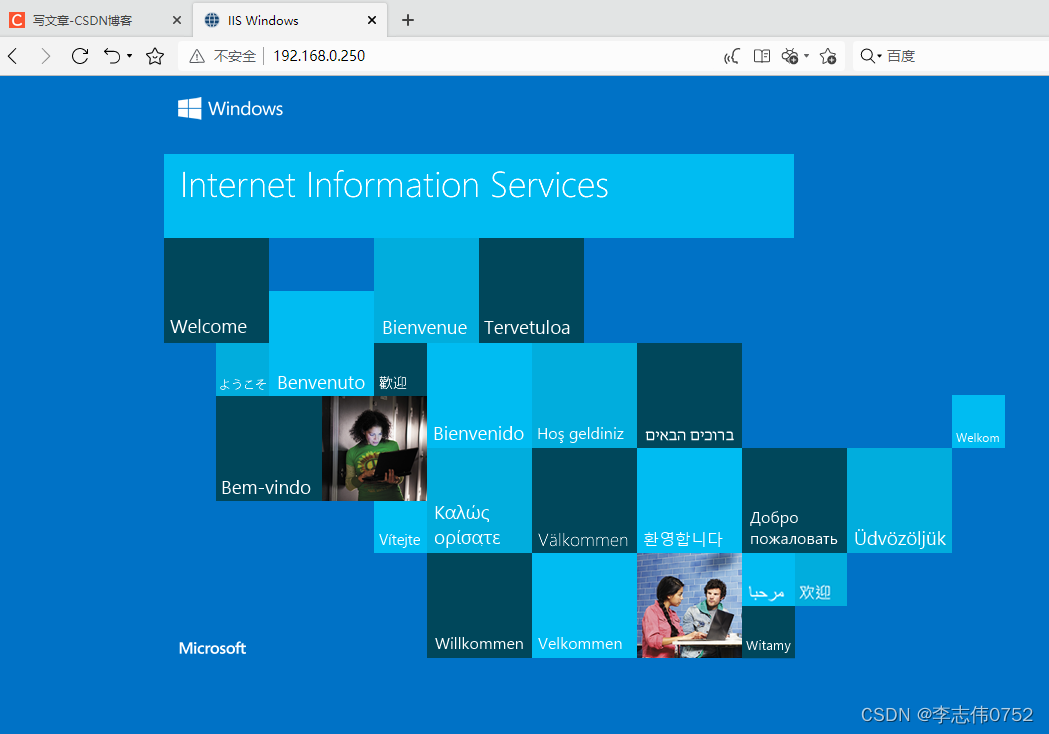Click the read aloud icon in address bar
The width and height of the screenshot is (1049, 734).
tap(732, 56)
